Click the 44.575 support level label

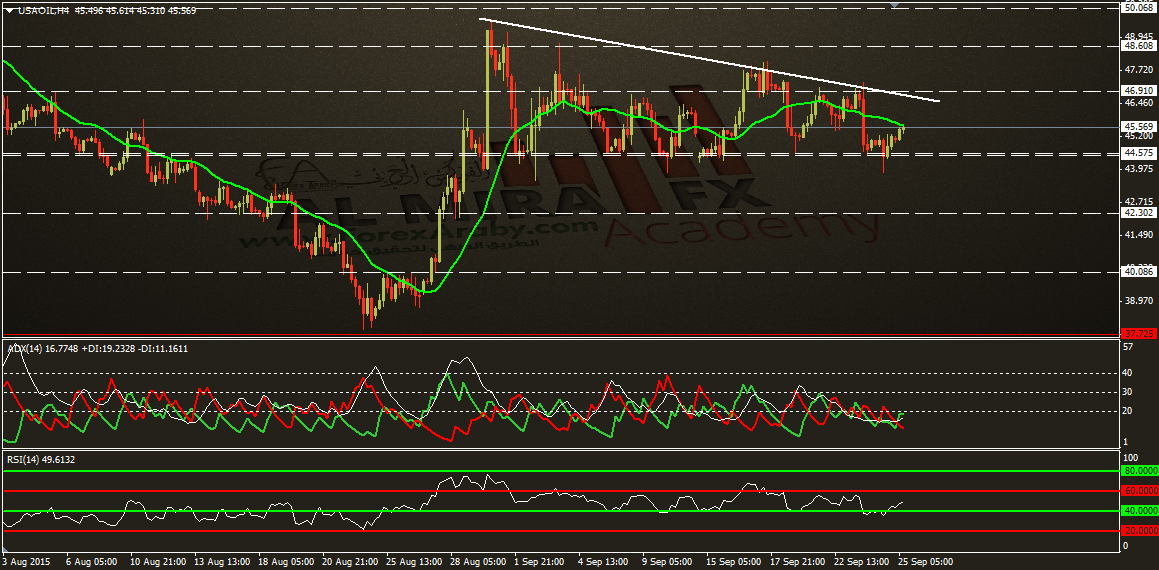point(1138,153)
